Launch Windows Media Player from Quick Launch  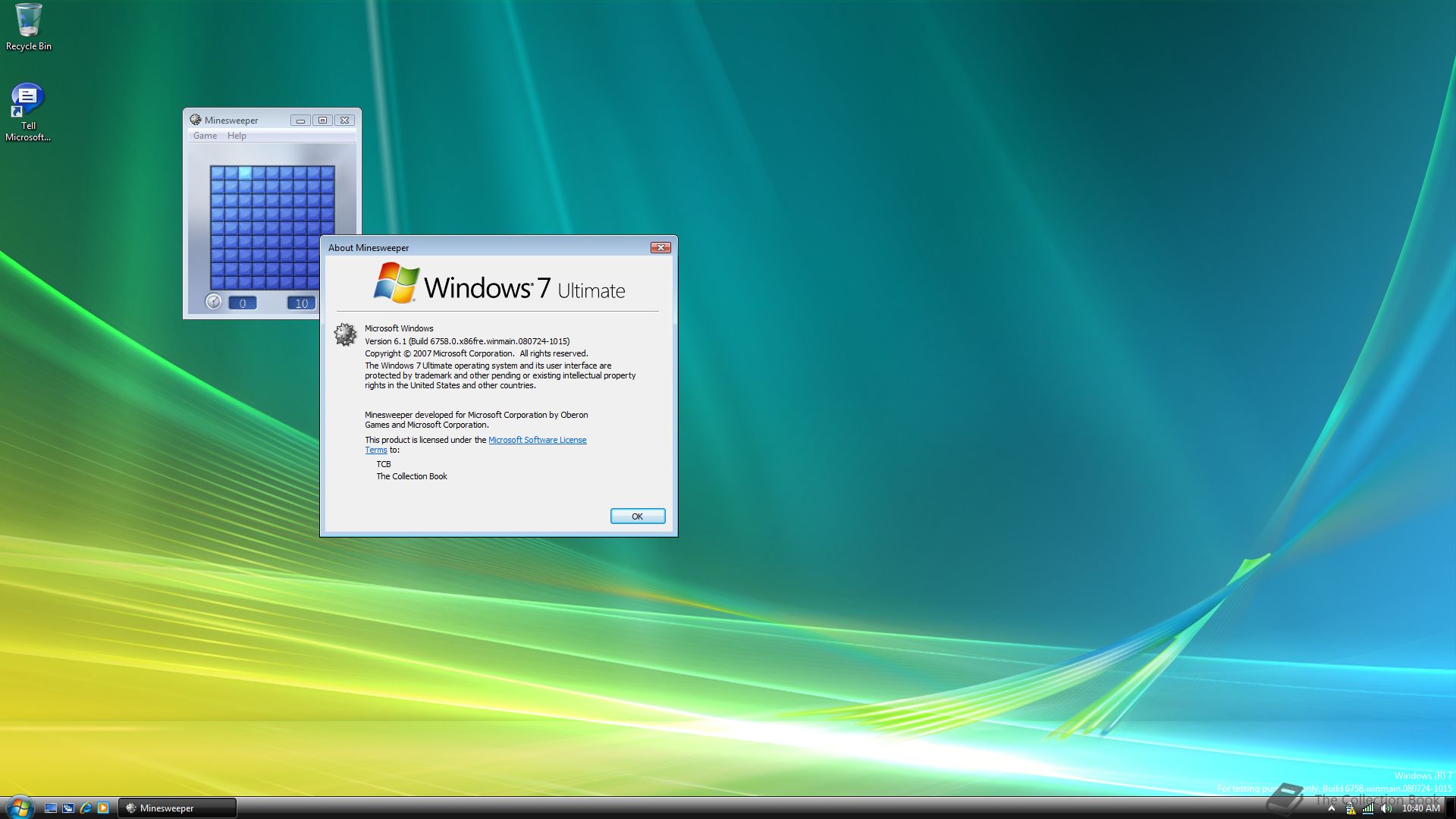[103, 808]
